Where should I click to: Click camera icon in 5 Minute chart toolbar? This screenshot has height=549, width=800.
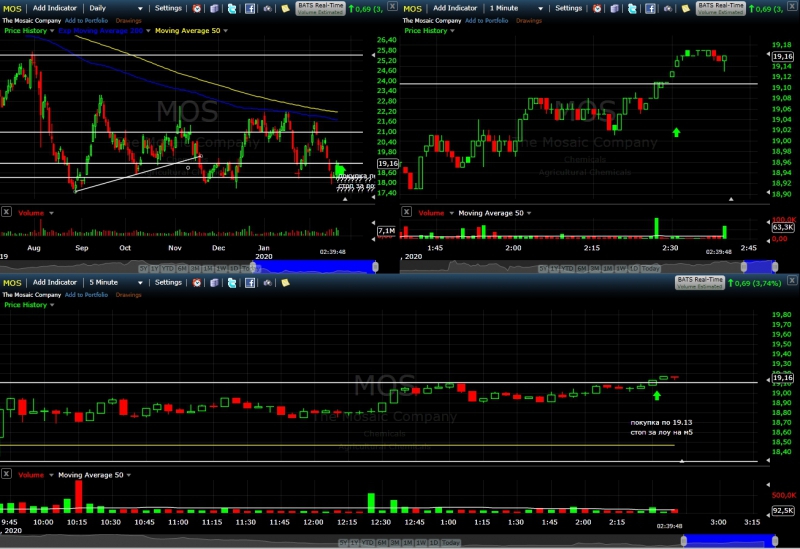[x=267, y=283]
